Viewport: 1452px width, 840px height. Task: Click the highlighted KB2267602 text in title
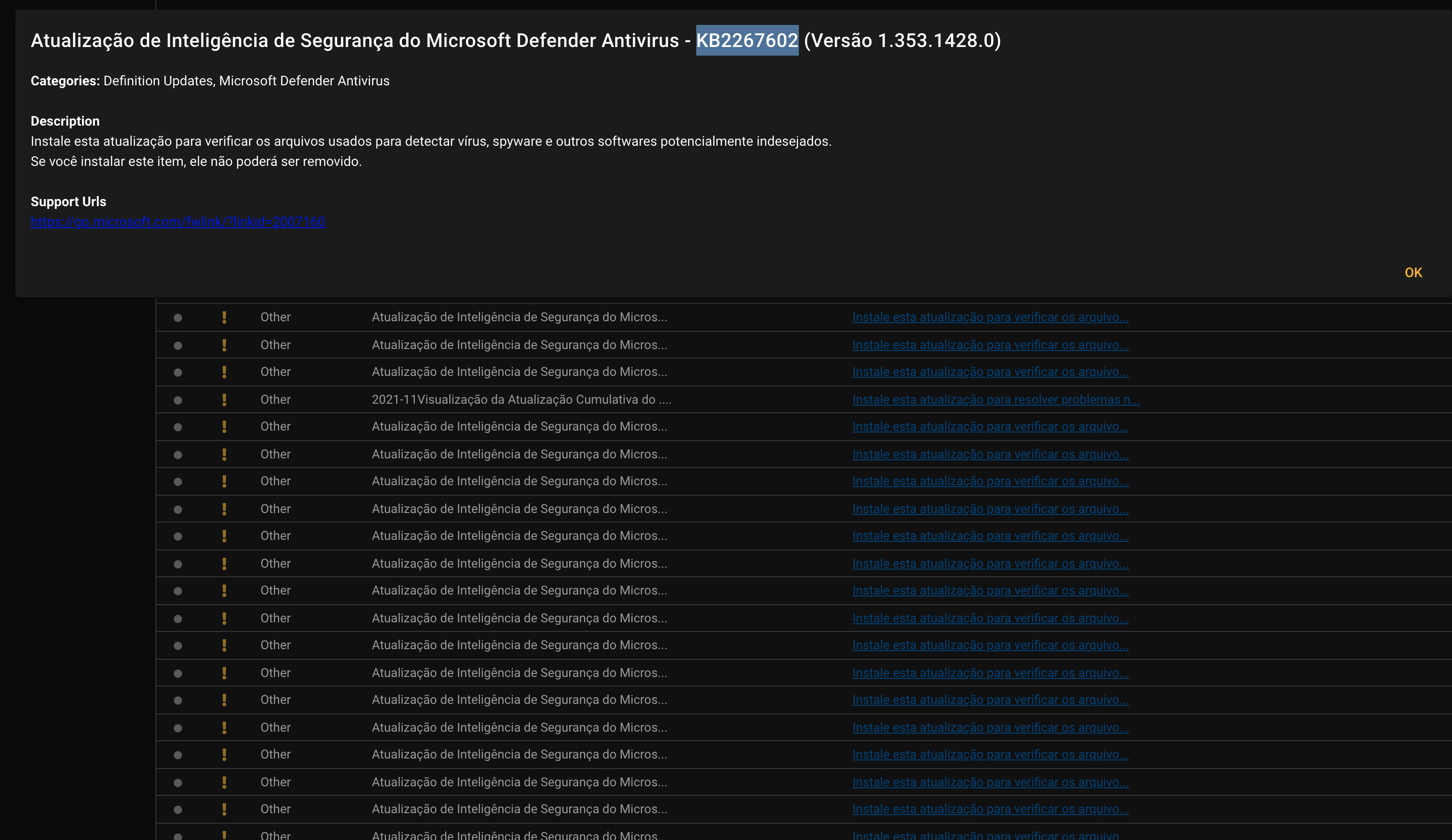747,40
